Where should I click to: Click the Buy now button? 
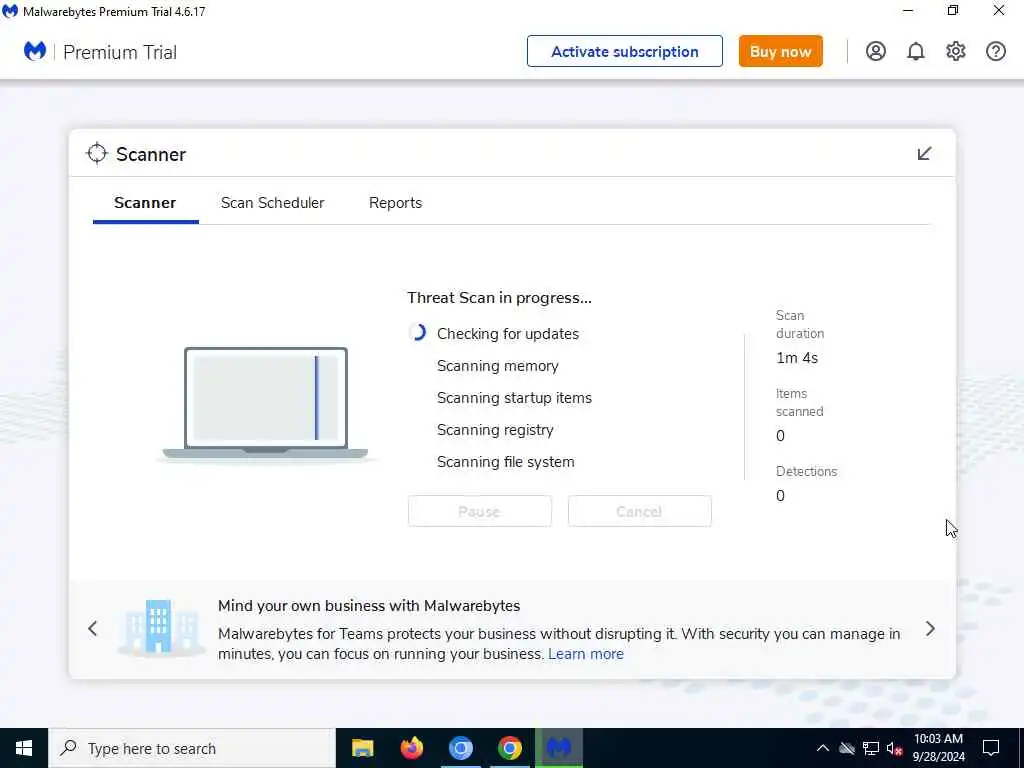780,51
